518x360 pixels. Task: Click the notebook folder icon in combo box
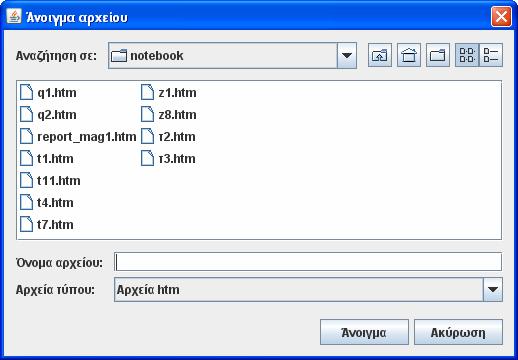pyautogui.click(x=119, y=56)
